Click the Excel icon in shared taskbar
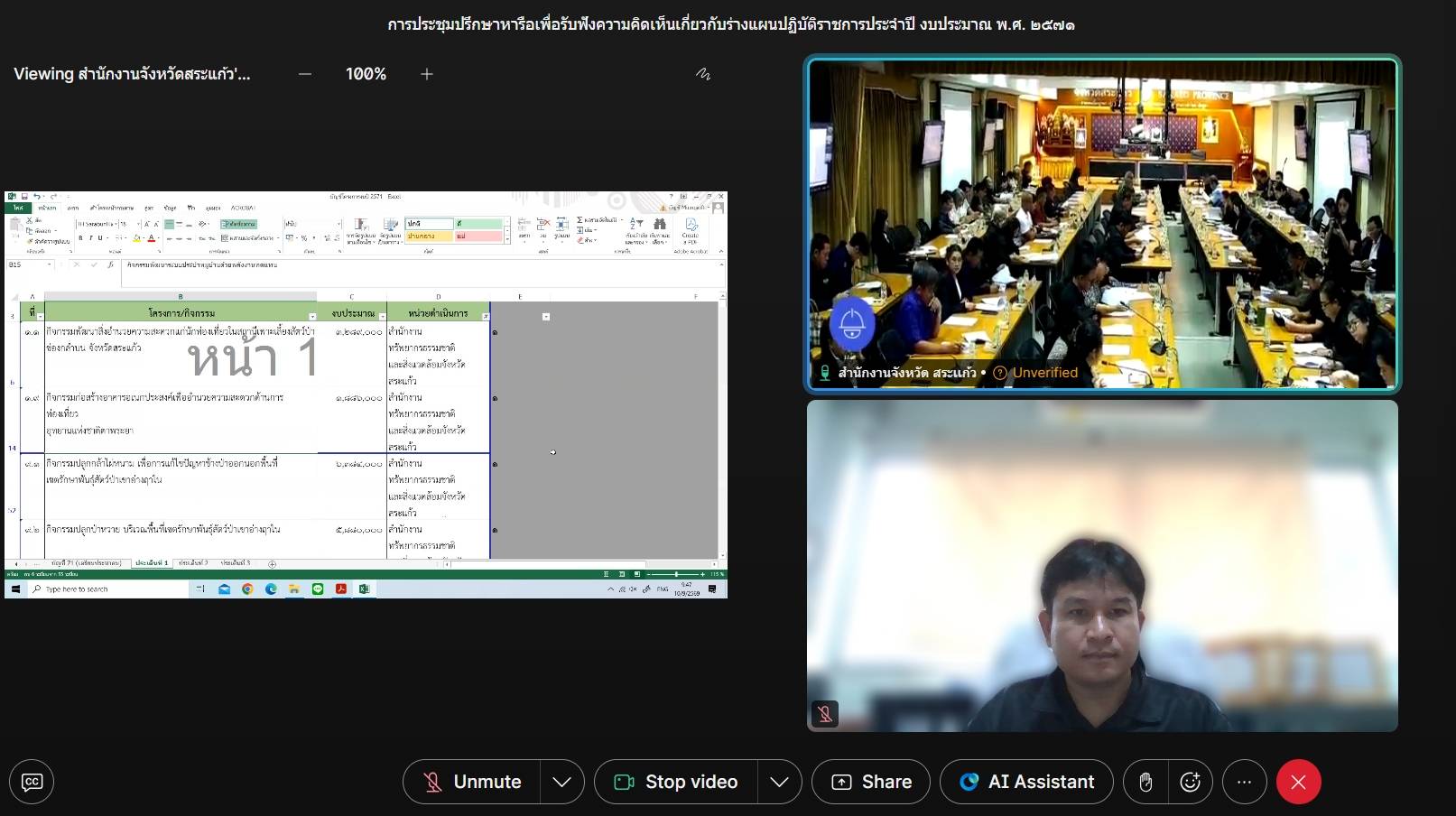 click(x=365, y=589)
